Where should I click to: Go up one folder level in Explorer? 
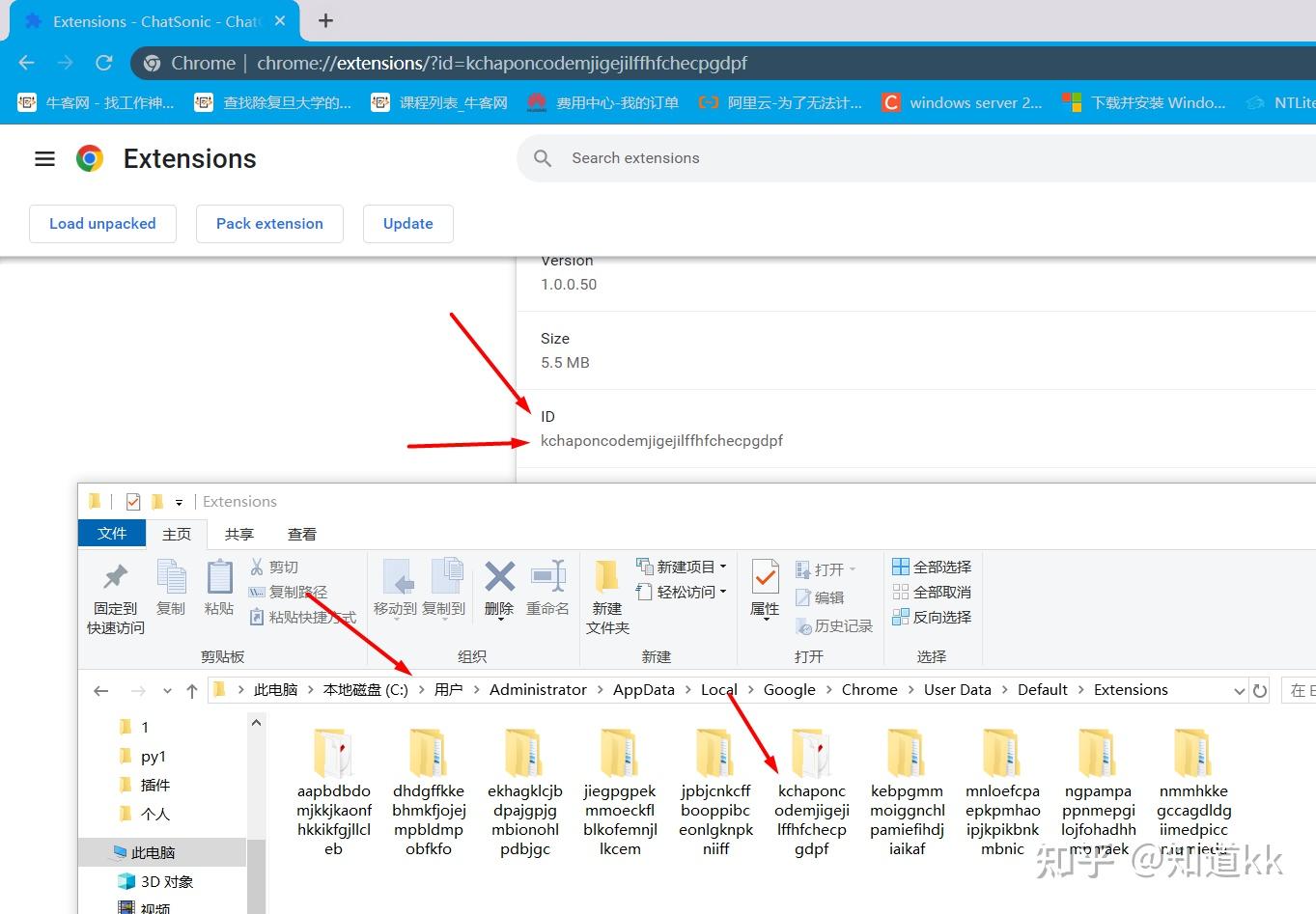point(192,690)
